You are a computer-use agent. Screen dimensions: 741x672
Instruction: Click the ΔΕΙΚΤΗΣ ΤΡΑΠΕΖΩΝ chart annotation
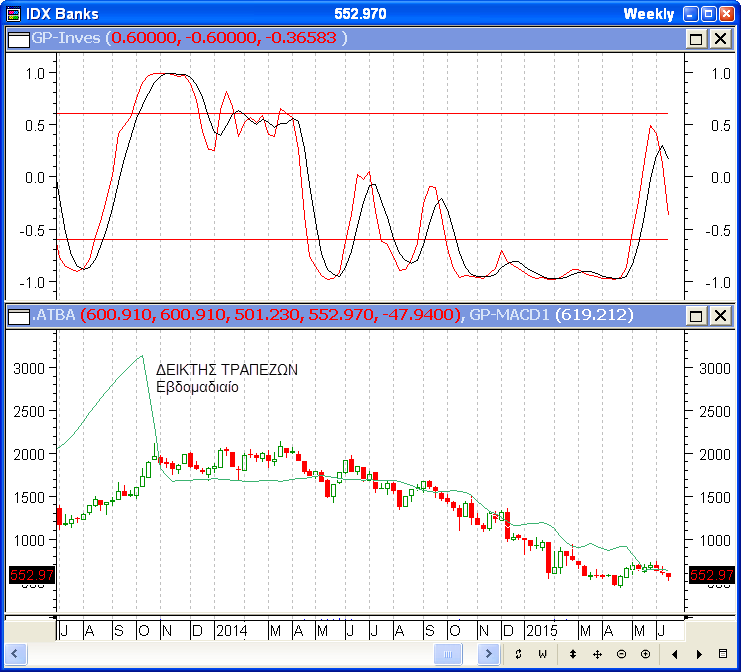227,370
